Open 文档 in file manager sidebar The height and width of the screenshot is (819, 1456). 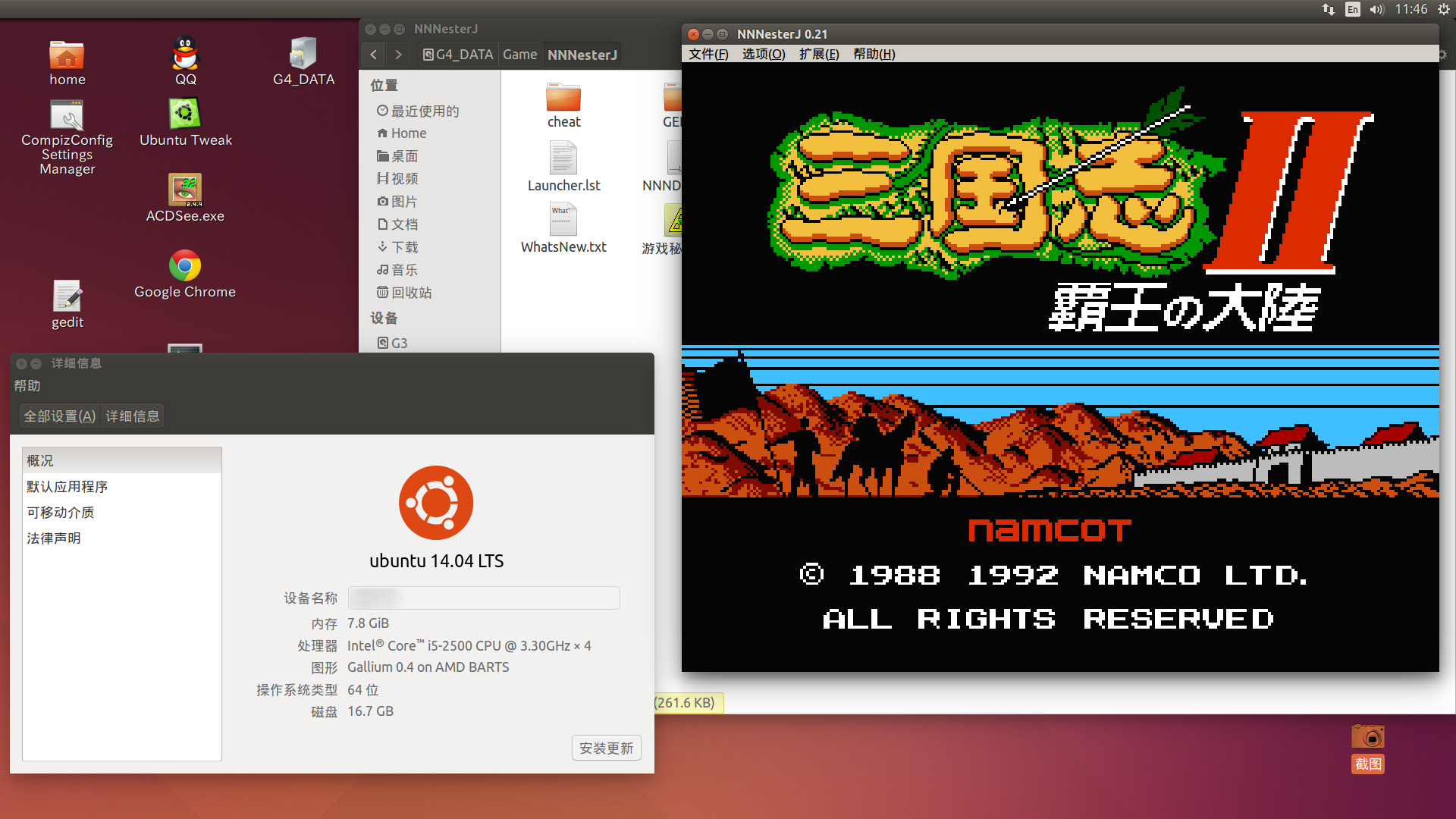pyautogui.click(x=397, y=224)
